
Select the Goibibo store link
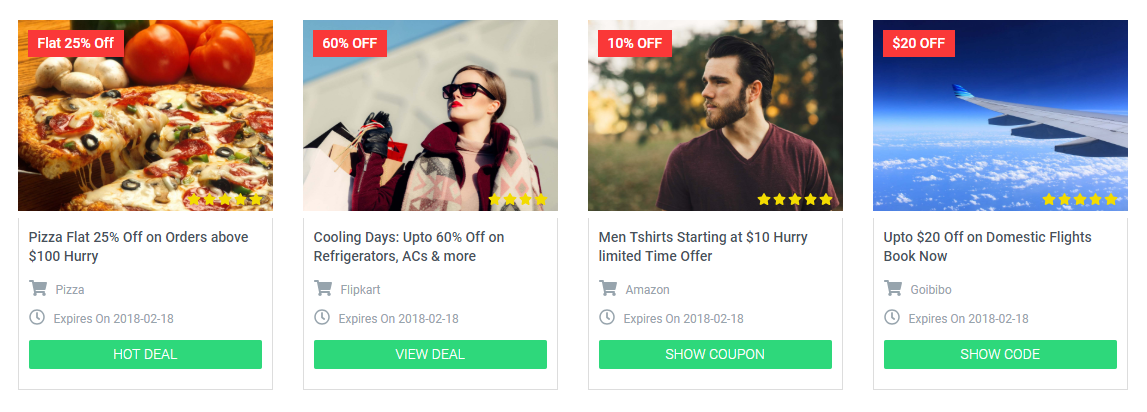(930, 290)
